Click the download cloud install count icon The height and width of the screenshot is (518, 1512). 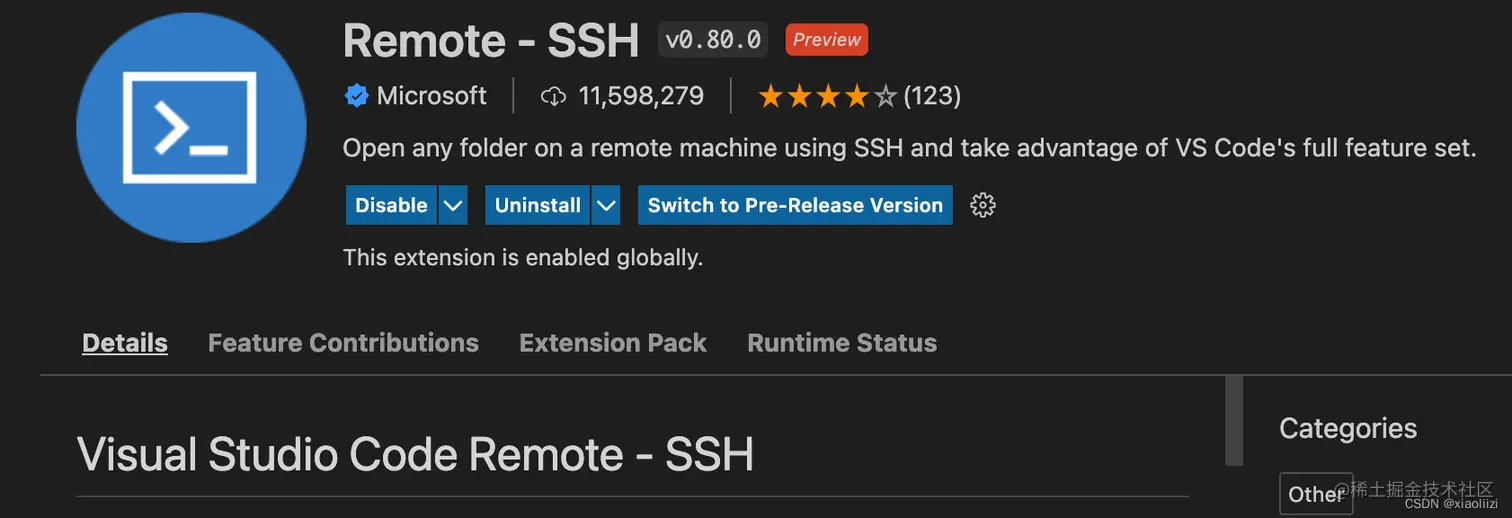point(553,96)
